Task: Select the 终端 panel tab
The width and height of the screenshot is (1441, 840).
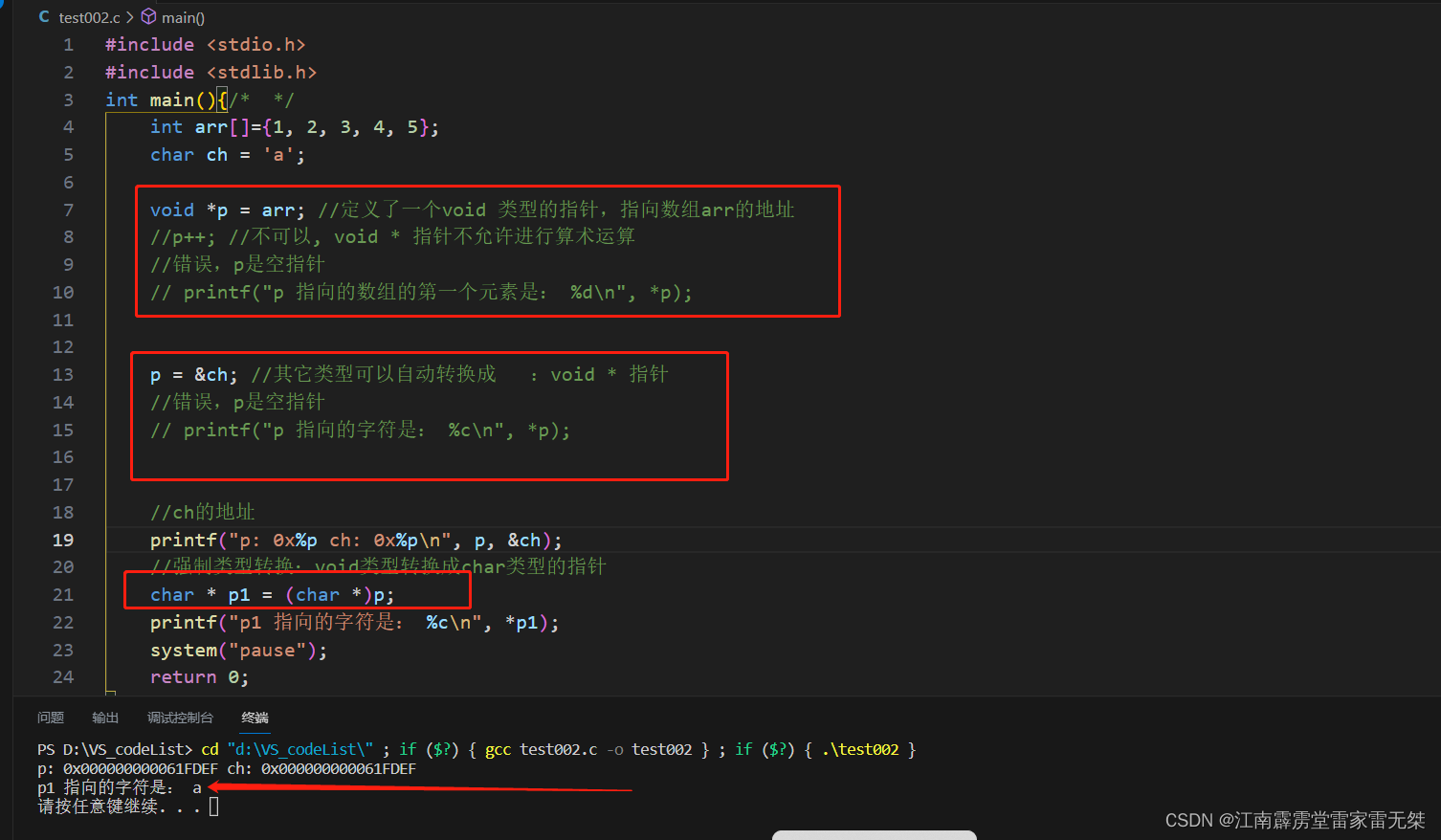Action: point(255,718)
